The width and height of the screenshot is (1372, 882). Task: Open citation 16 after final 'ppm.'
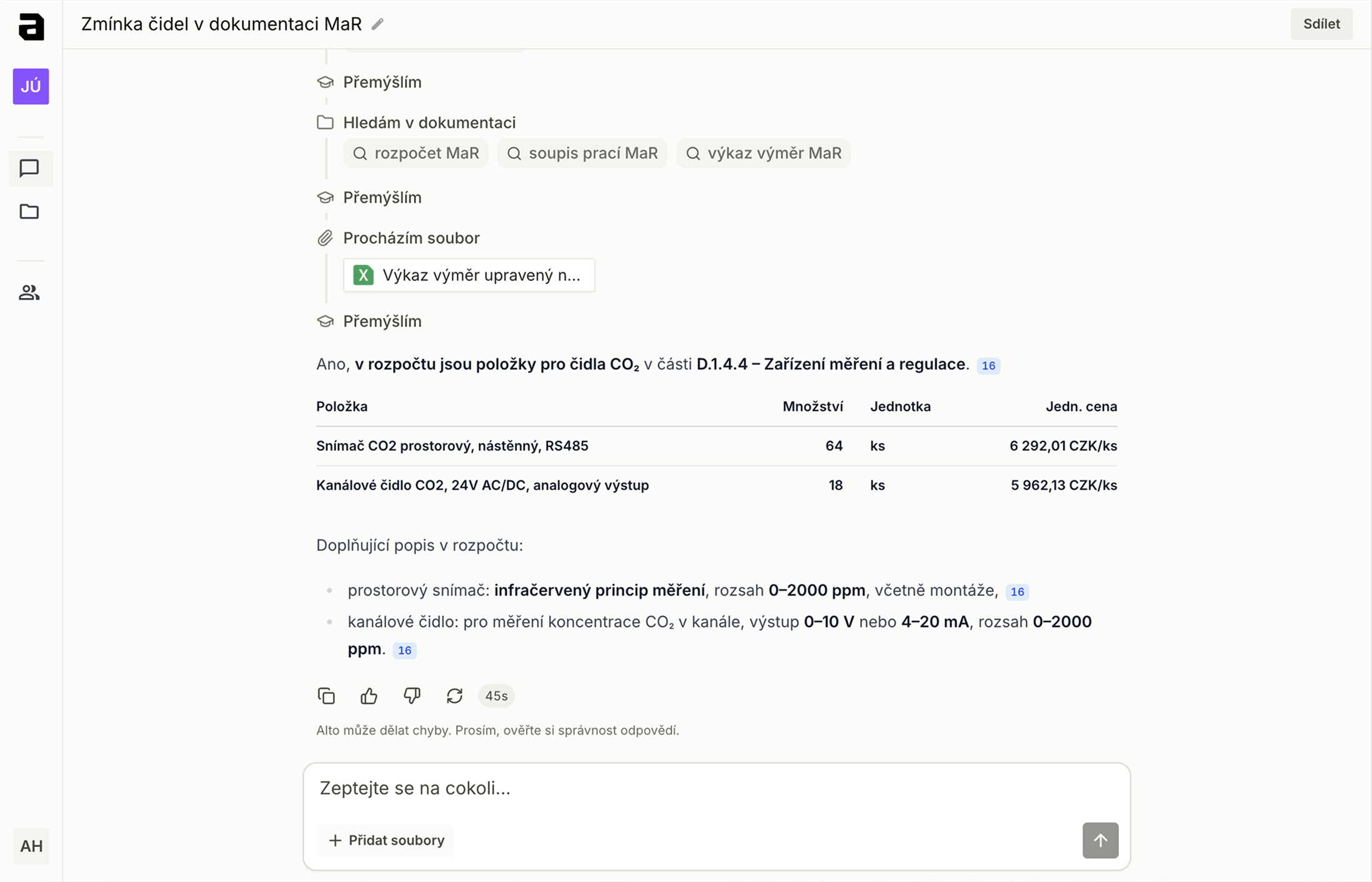click(x=404, y=650)
